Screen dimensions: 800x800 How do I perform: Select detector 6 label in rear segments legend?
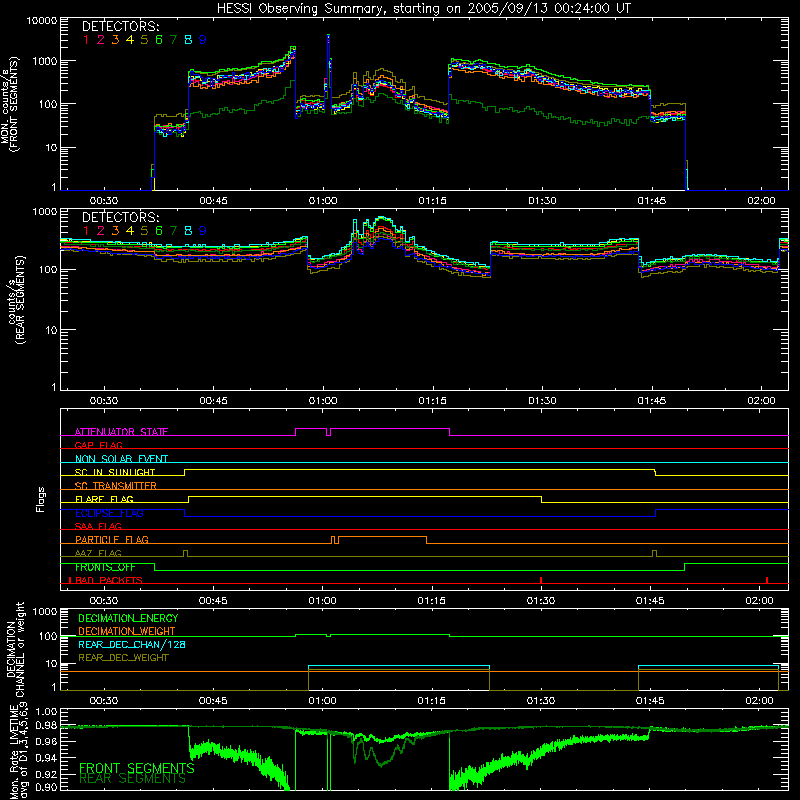[159, 231]
